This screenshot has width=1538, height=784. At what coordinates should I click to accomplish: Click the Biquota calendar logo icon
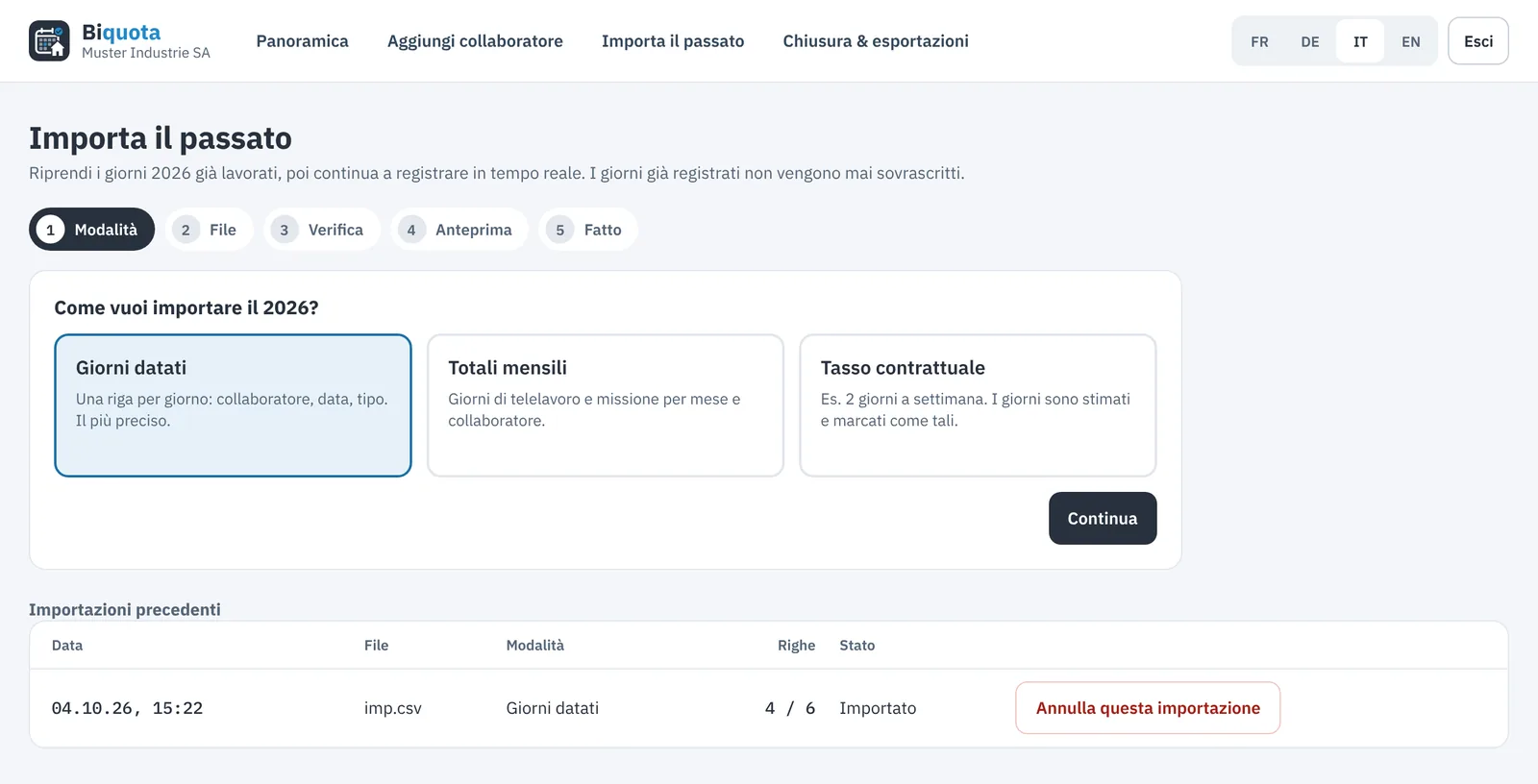(49, 41)
